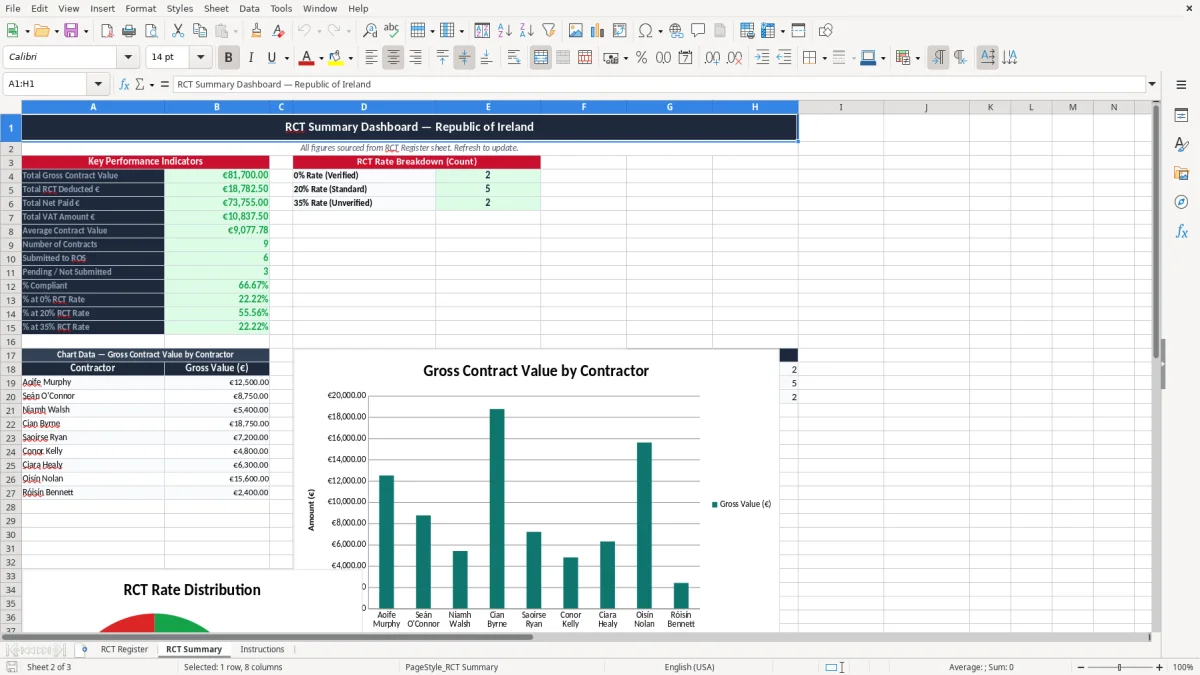This screenshot has width=1200, height=675.
Task: Click the Insert Special Character omega icon
Action: 645,31
